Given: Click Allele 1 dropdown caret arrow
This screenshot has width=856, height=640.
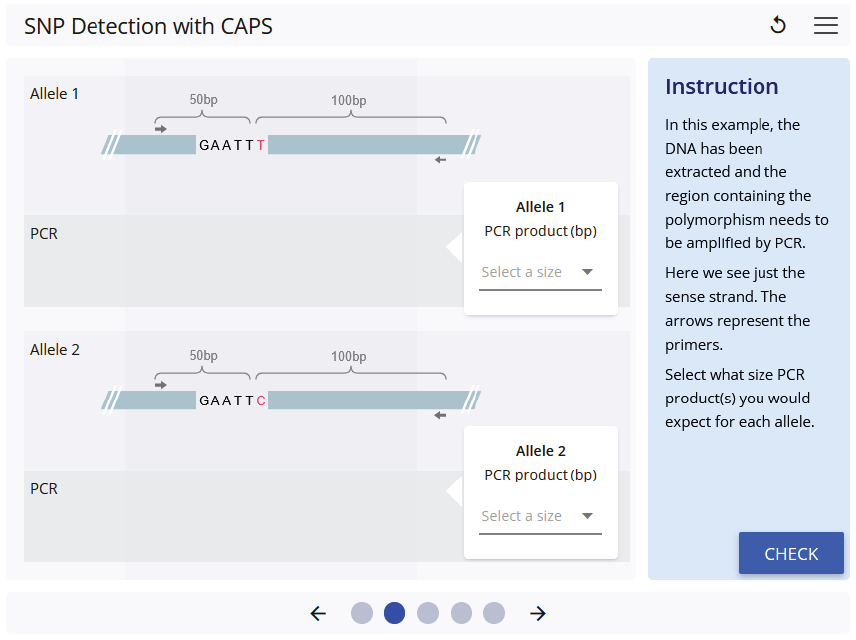Looking at the screenshot, I should click(588, 272).
